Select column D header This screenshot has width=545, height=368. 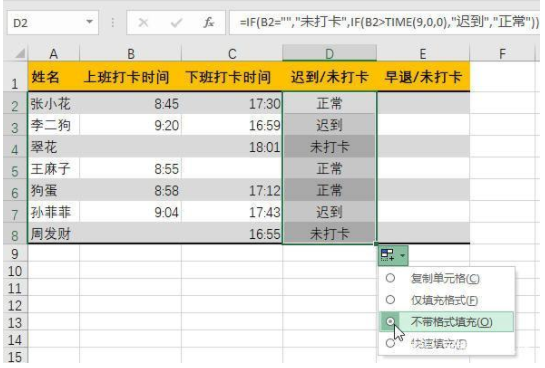click(x=330, y=54)
